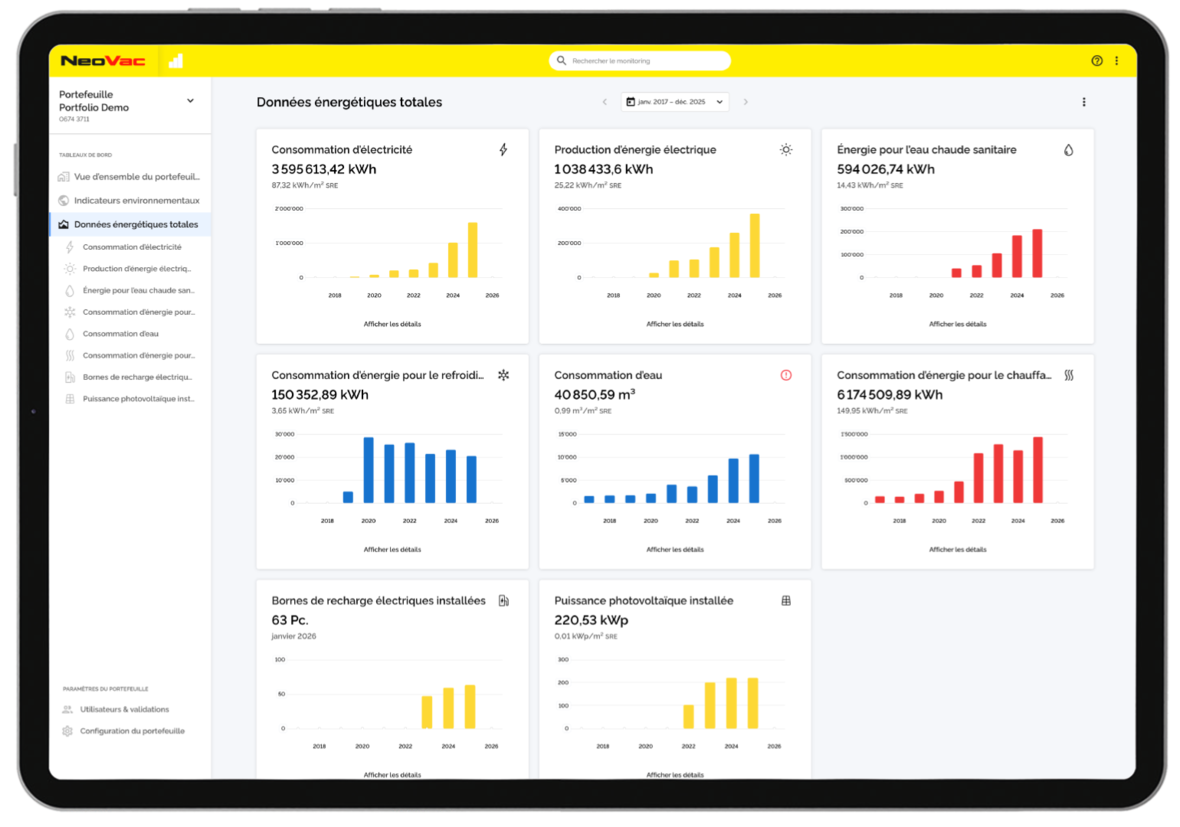The height and width of the screenshot is (827, 1180).
Task: Click Afficher les détails under Consommation d'eau
Action: (x=674, y=548)
